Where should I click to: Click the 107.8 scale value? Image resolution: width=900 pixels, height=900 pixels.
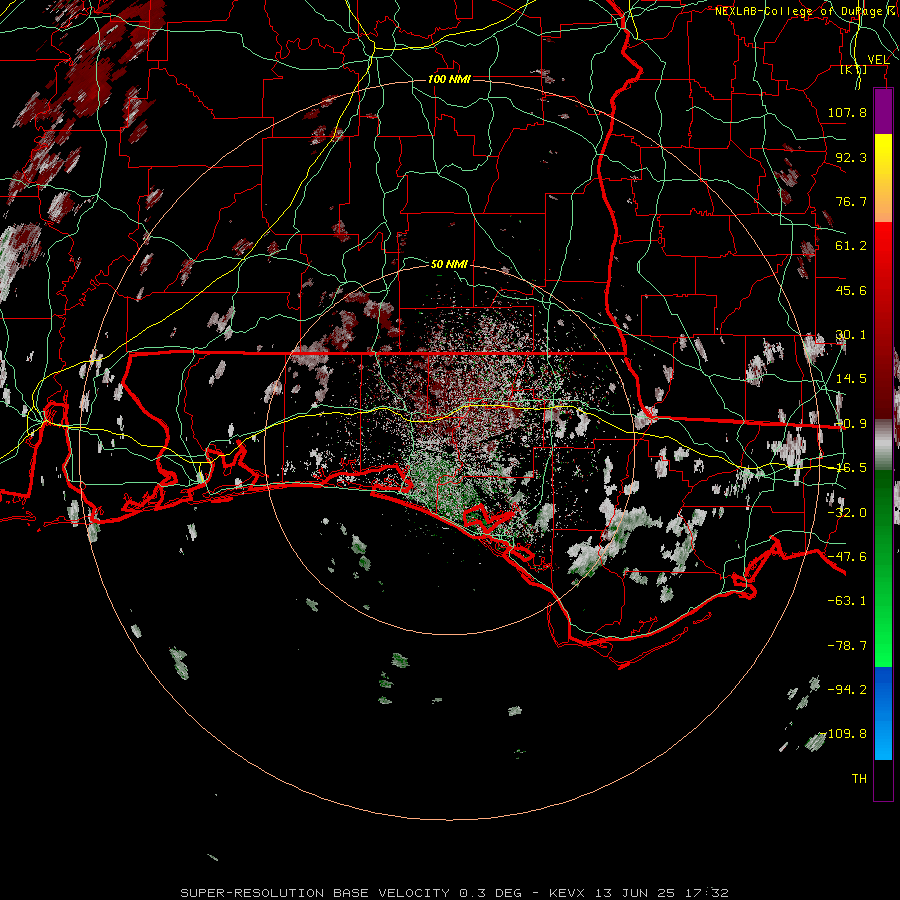coord(847,112)
